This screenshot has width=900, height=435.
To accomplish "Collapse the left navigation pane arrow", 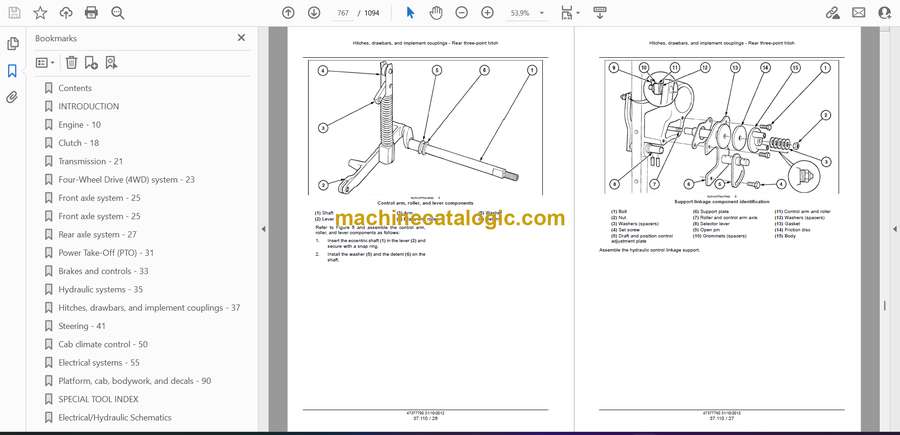I will click(x=263, y=229).
